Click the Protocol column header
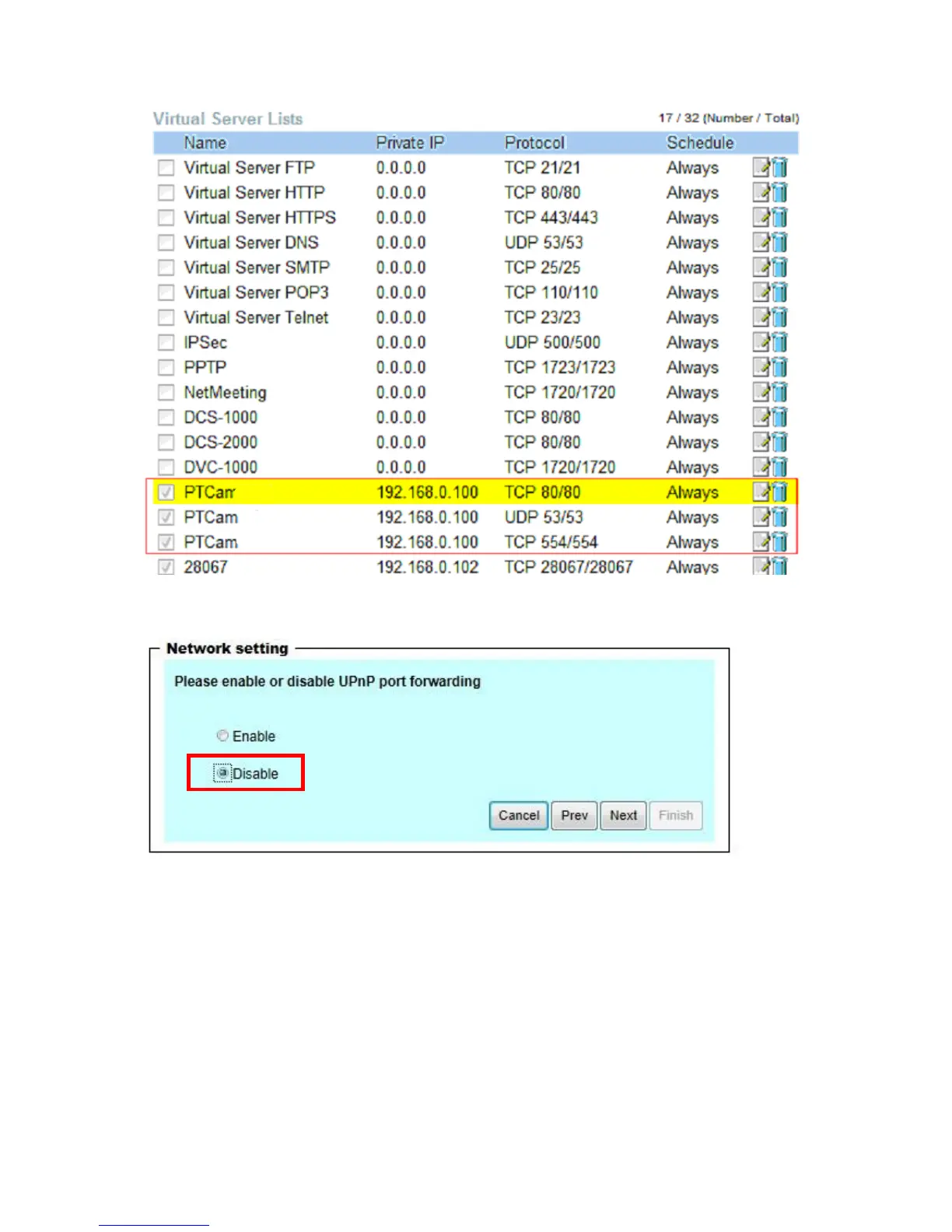 [x=535, y=142]
